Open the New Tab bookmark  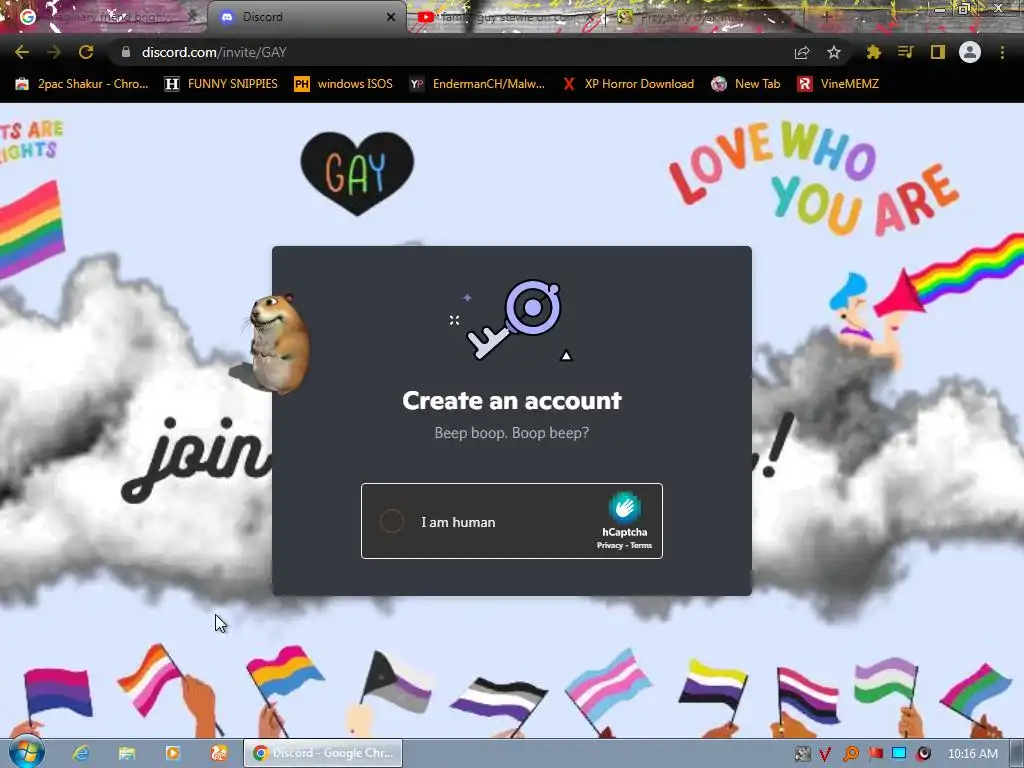coord(746,84)
